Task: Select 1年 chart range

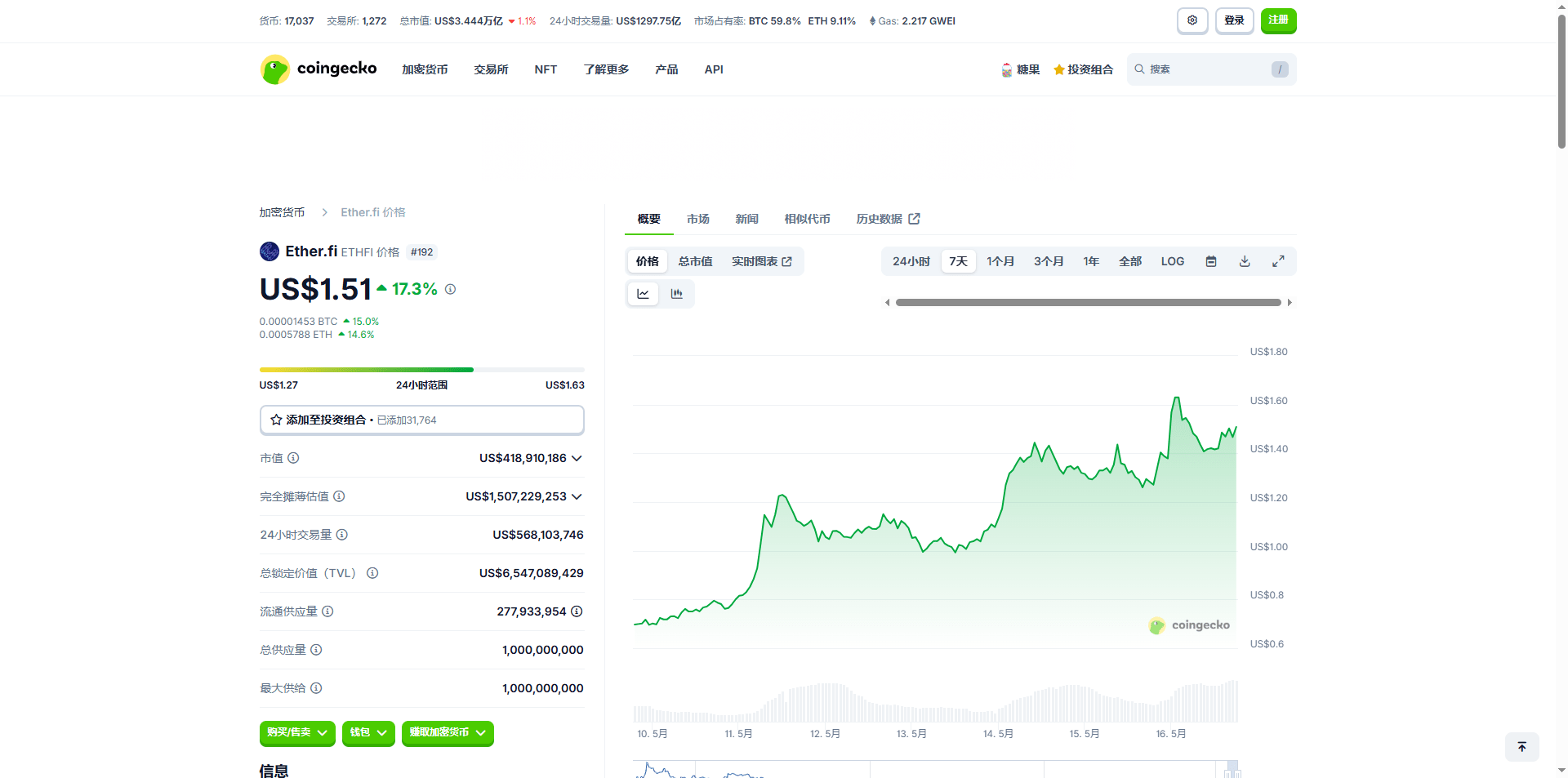Action: 1092,261
